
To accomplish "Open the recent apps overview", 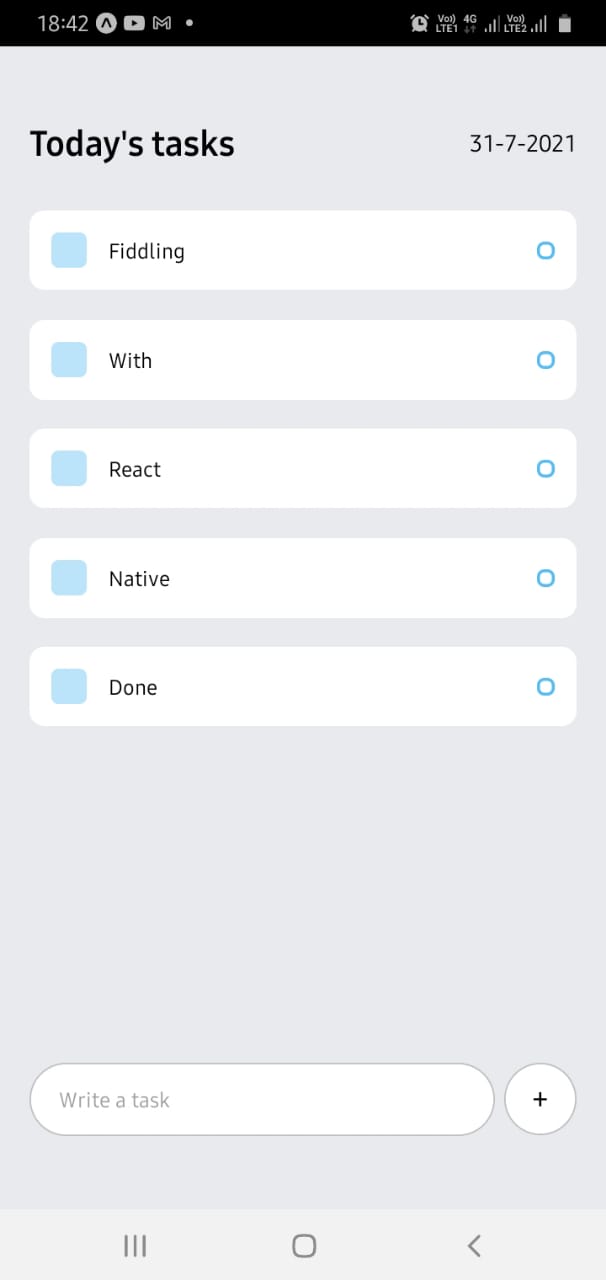I will tap(134, 1246).
